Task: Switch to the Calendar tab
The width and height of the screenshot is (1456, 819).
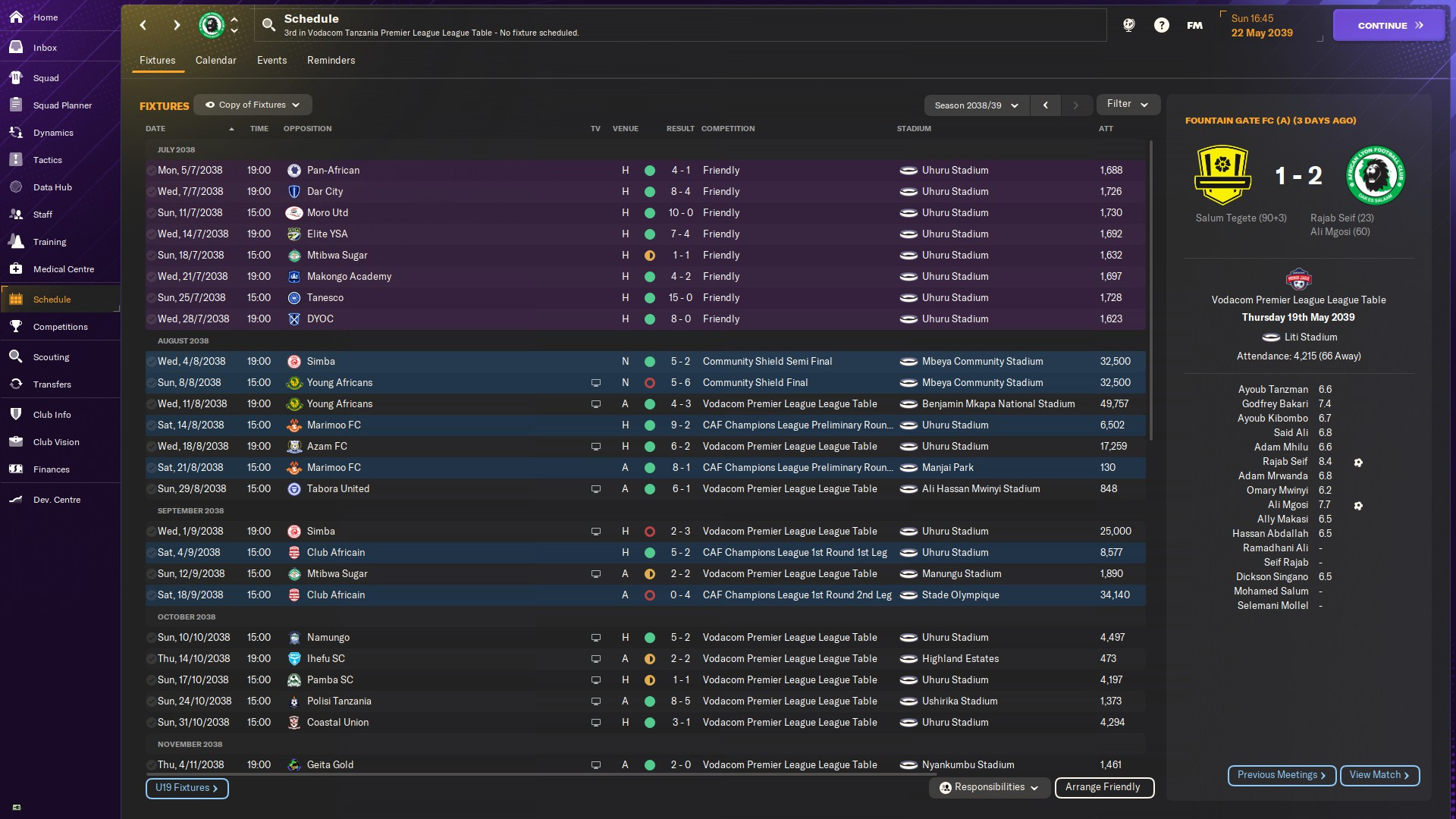Action: pos(215,60)
